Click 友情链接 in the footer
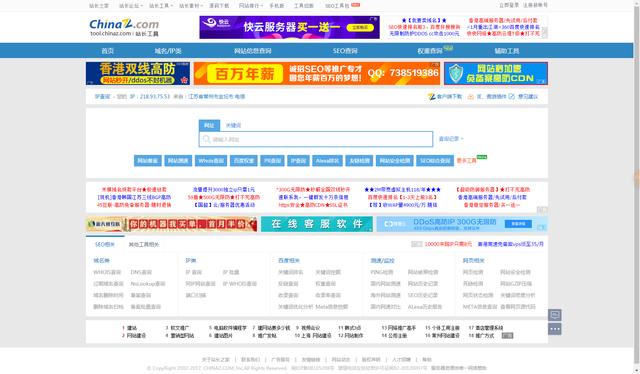640x374 pixels. tap(311, 360)
